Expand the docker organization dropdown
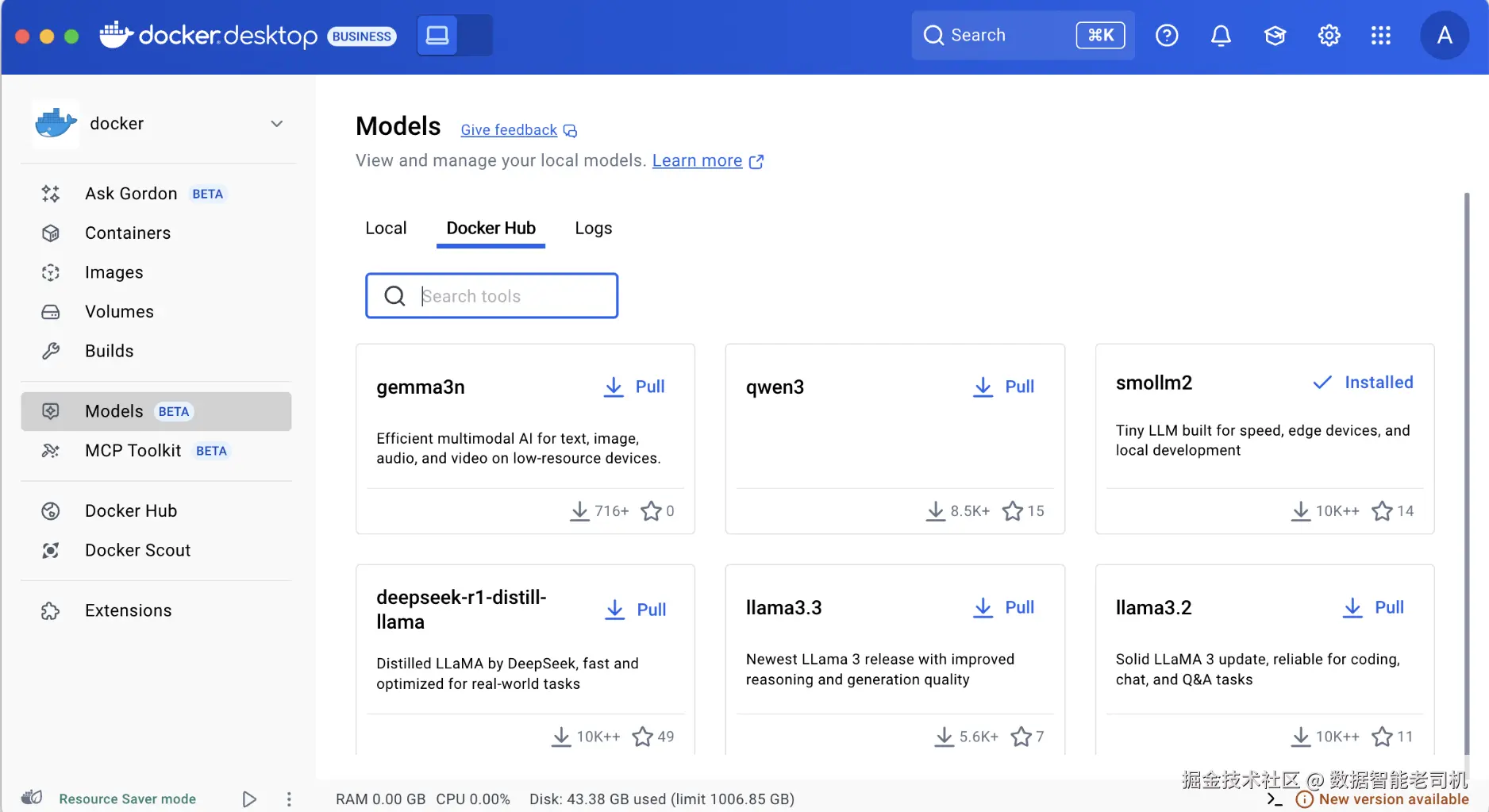This screenshot has width=1489, height=812. point(277,124)
